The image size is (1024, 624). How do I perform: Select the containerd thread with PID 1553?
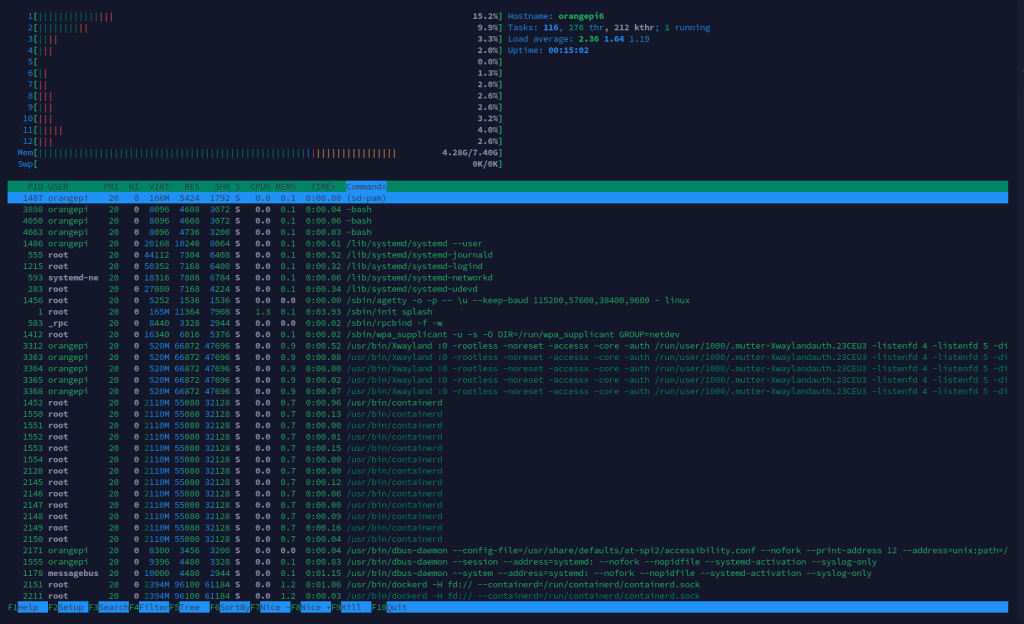click(507, 448)
